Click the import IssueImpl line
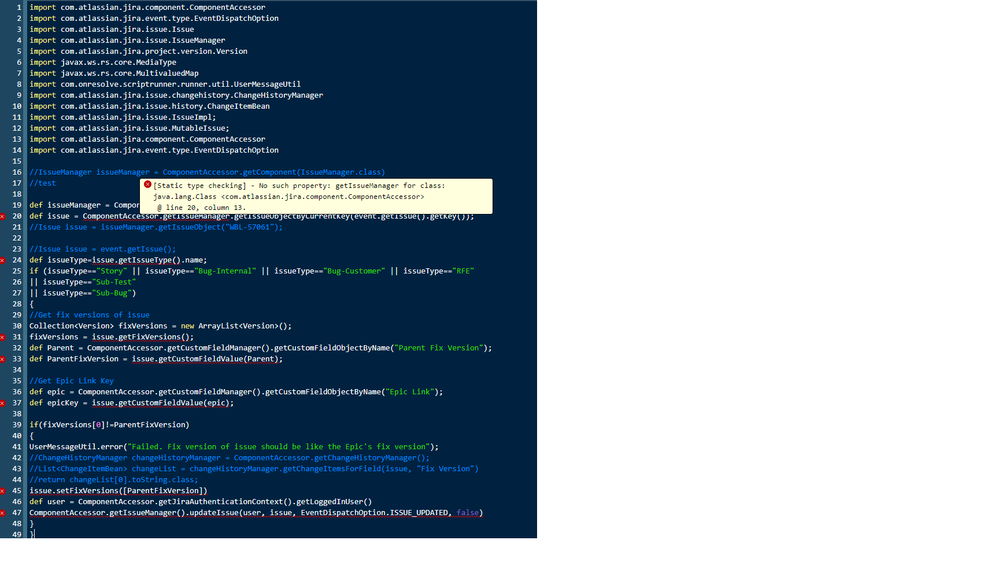 [122, 117]
